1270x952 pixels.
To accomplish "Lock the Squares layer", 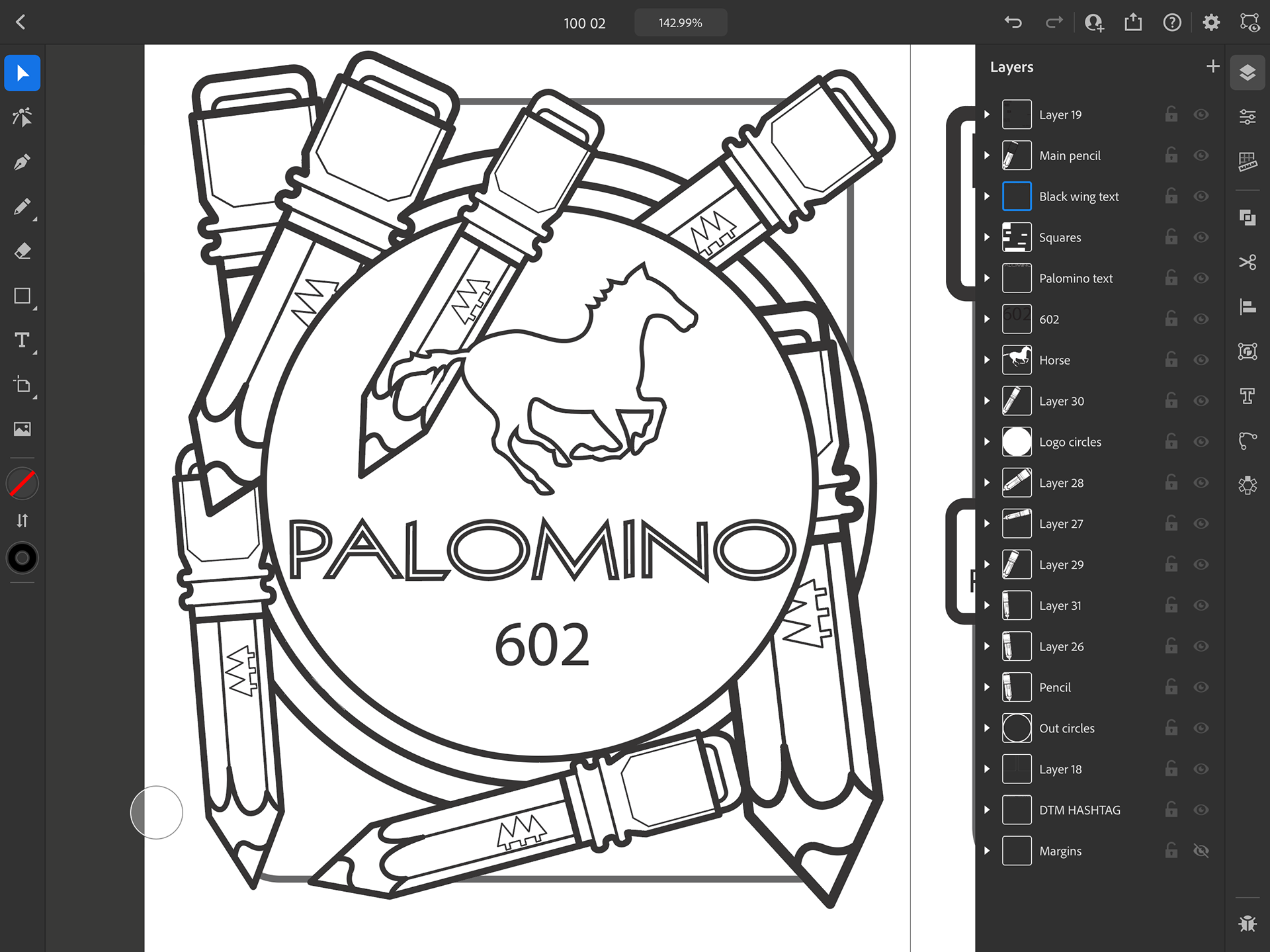I will (x=1171, y=237).
